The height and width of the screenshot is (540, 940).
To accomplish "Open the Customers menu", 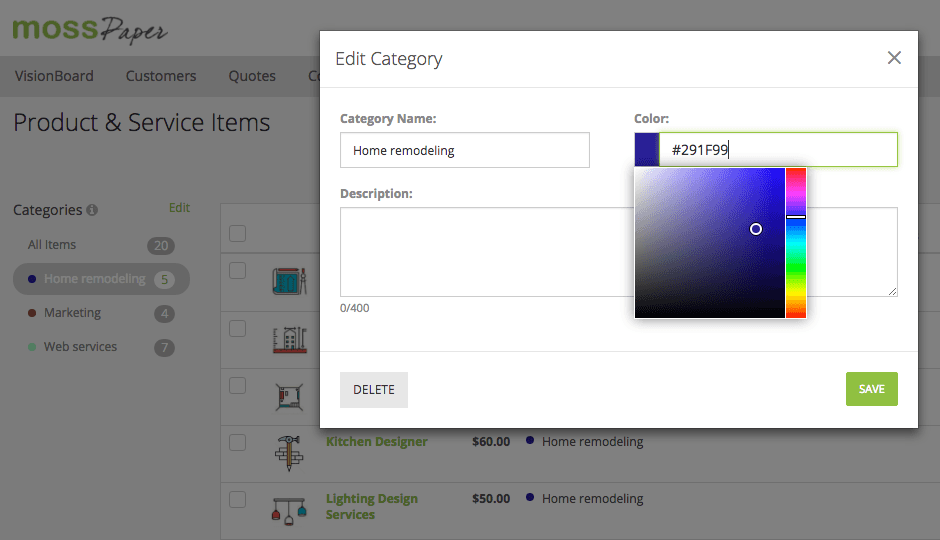I will tap(161, 76).
